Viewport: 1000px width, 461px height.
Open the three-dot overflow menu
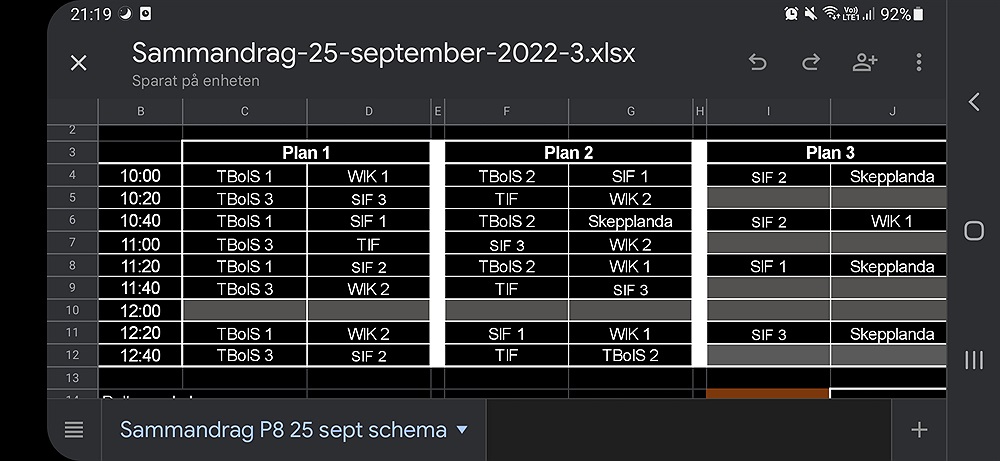coord(918,62)
